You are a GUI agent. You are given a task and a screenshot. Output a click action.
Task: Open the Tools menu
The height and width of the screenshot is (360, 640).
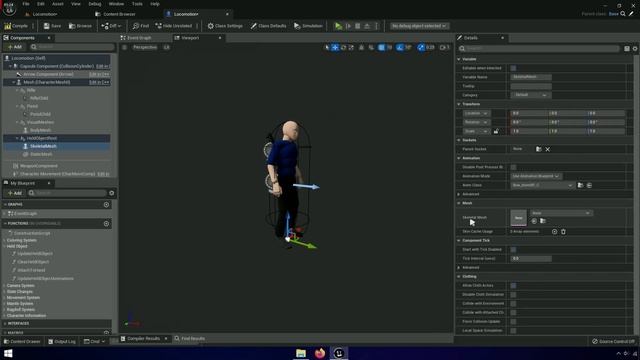pyautogui.click(x=137, y=4)
